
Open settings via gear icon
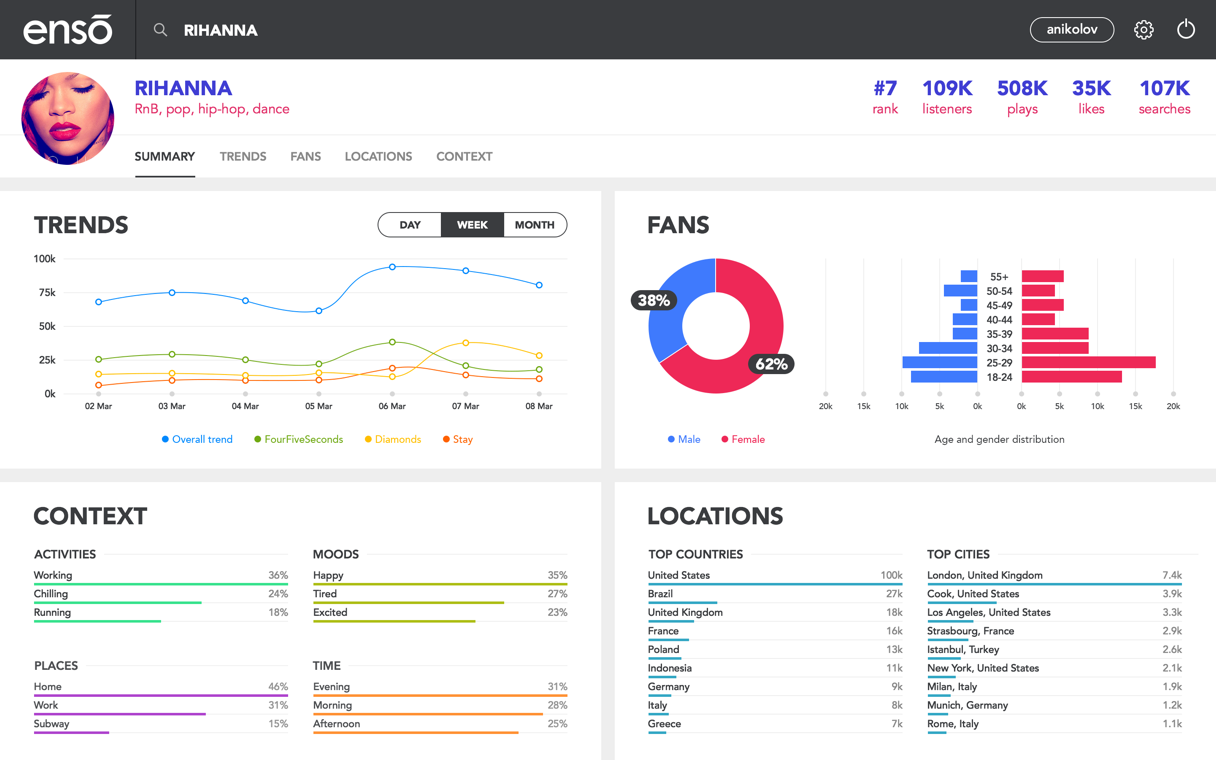(x=1143, y=30)
